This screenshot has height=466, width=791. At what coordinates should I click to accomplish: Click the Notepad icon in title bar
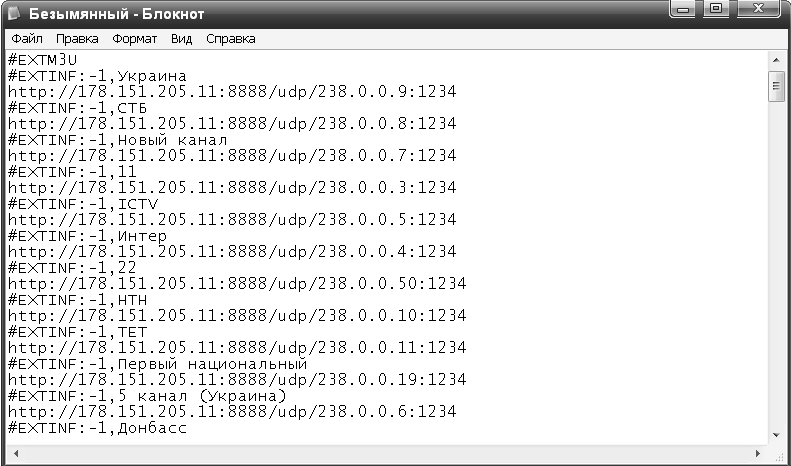[x=13, y=13]
